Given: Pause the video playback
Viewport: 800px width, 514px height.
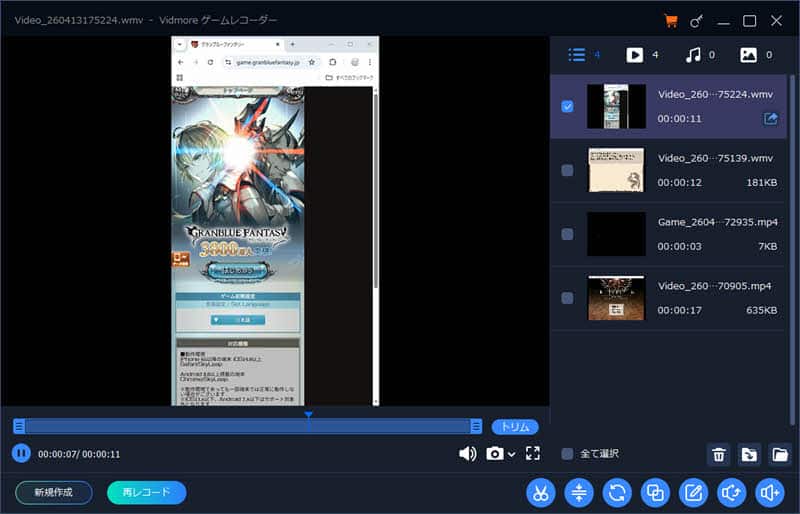Looking at the screenshot, I should (x=21, y=453).
